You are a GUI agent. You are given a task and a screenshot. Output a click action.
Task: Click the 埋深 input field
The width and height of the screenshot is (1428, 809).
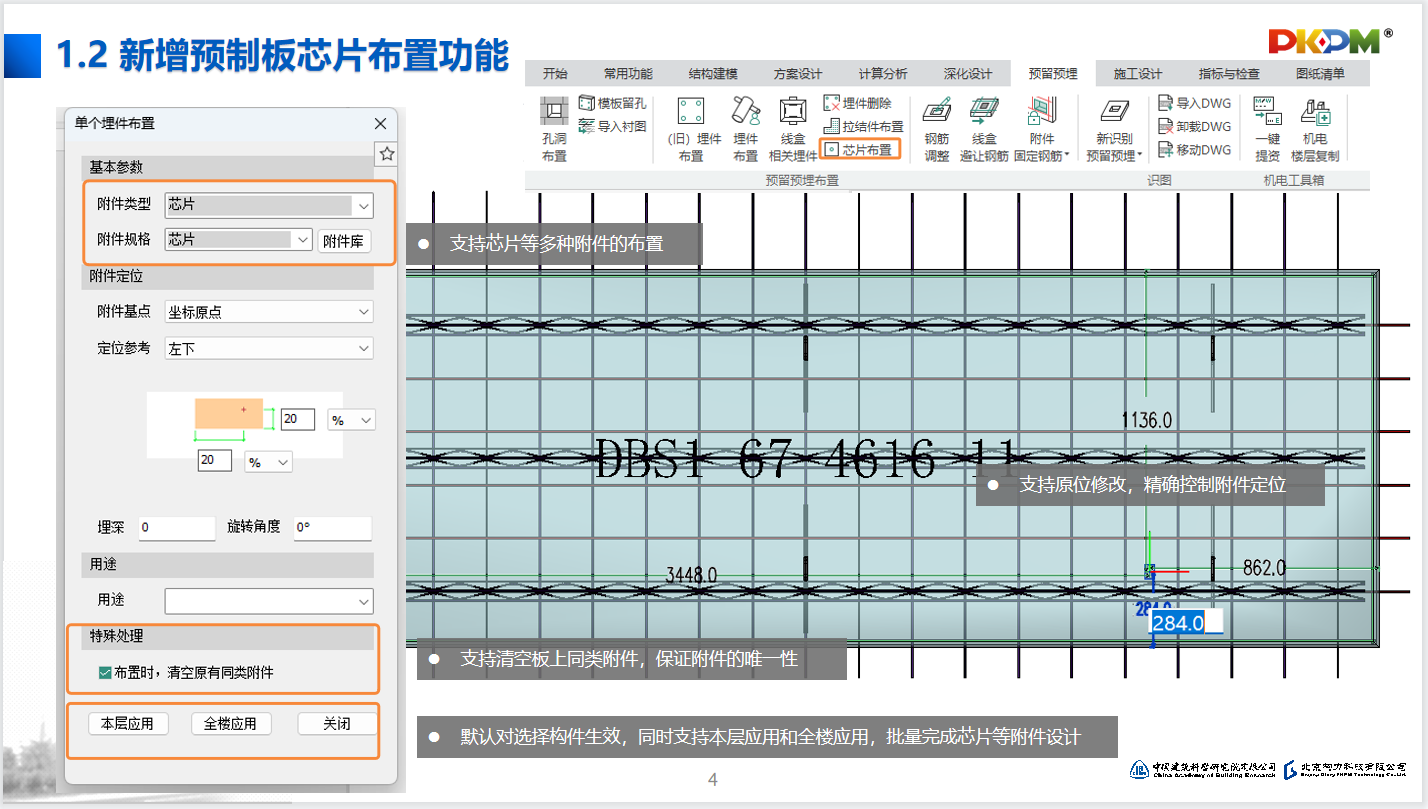177,528
